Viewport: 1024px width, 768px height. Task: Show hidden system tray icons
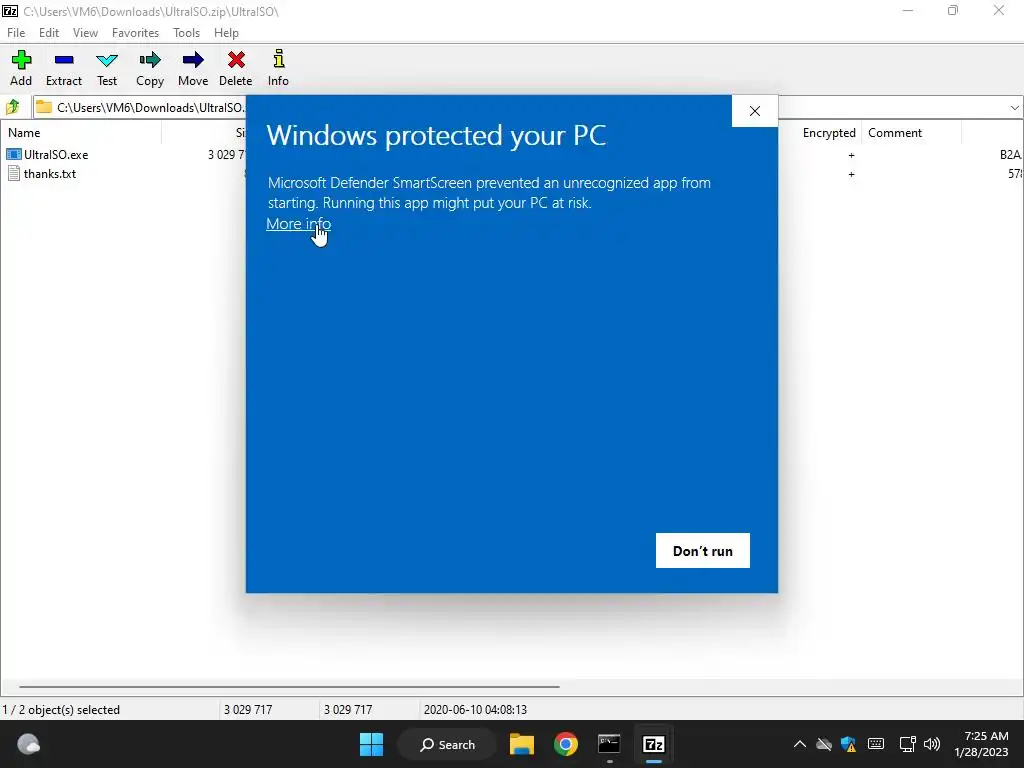click(x=799, y=744)
